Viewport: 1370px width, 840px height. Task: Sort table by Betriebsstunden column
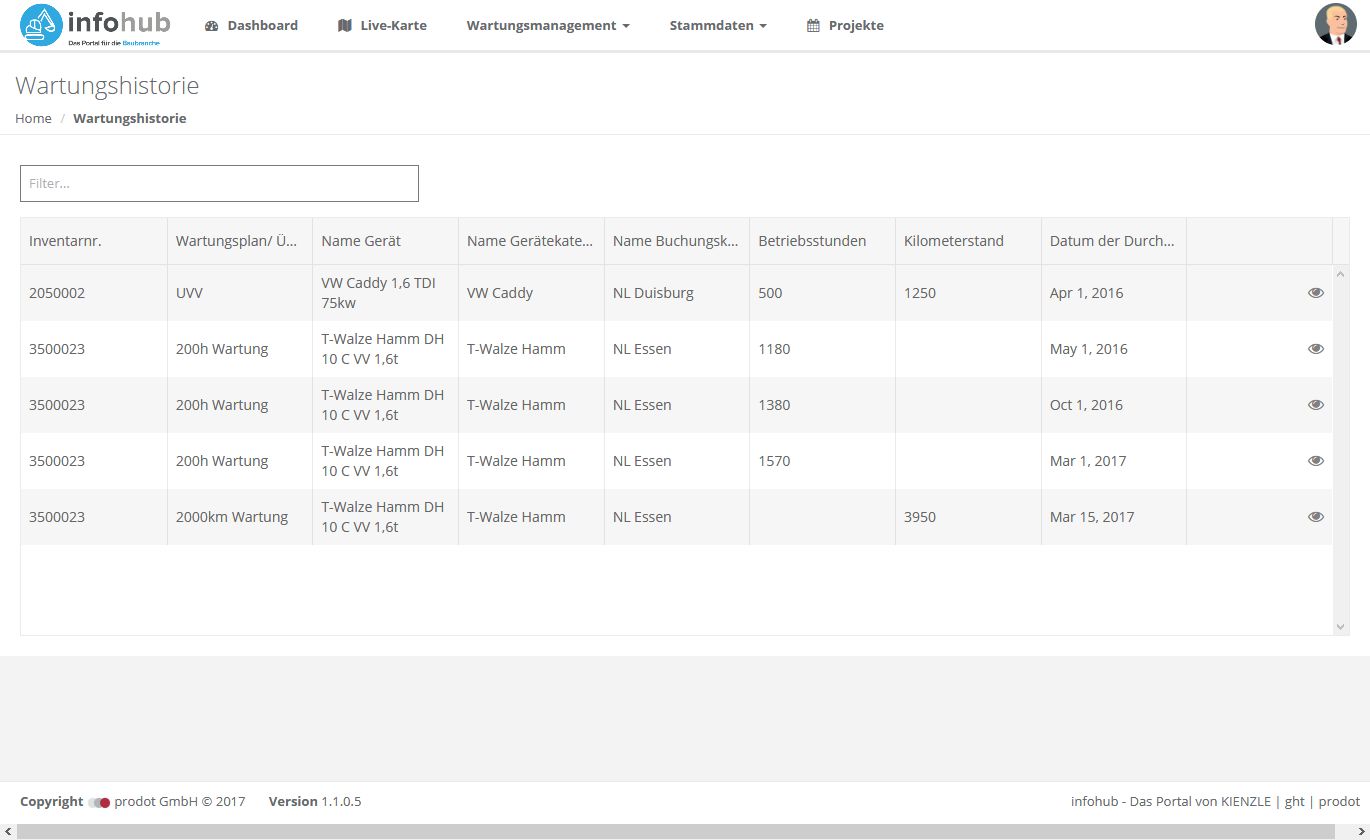pos(812,241)
